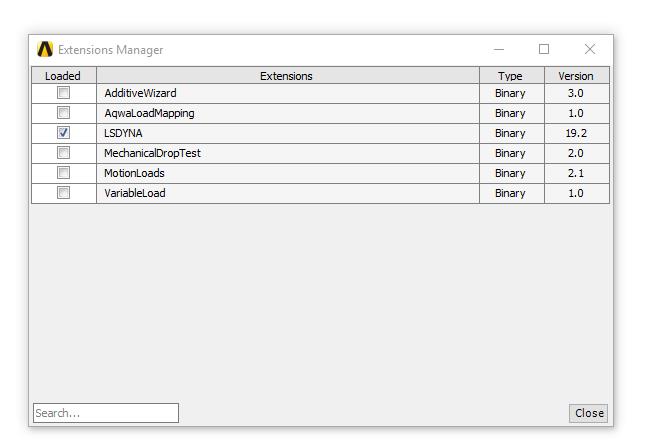The image size is (664, 446).
Task: Click version 3.0 of AdditiveWizard
Action: pyautogui.click(x=575, y=93)
